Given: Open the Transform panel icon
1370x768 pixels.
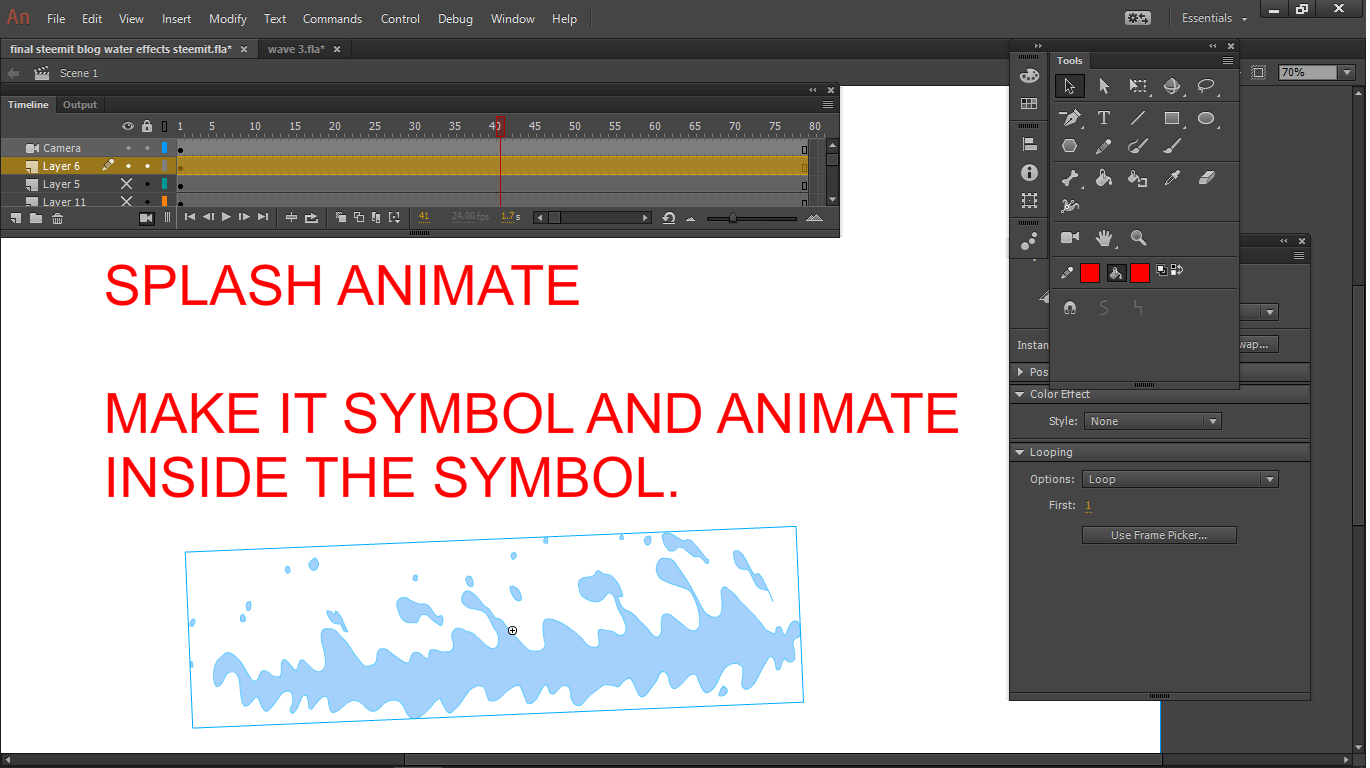Looking at the screenshot, I should click(1029, 201).
